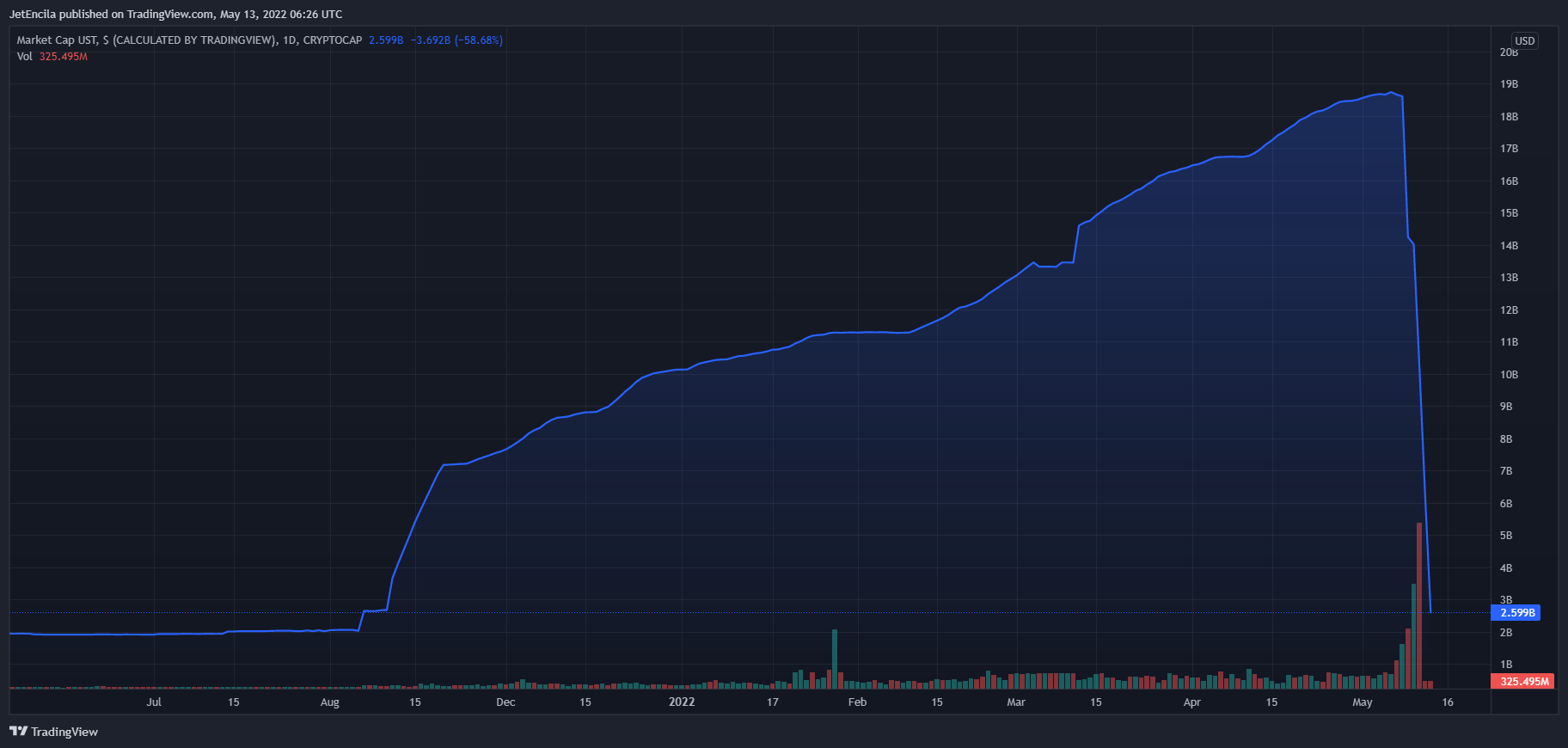The image size is (1568, 748).
Task: Click the Apr label on time axis
Action: [x=1191, y=702]
